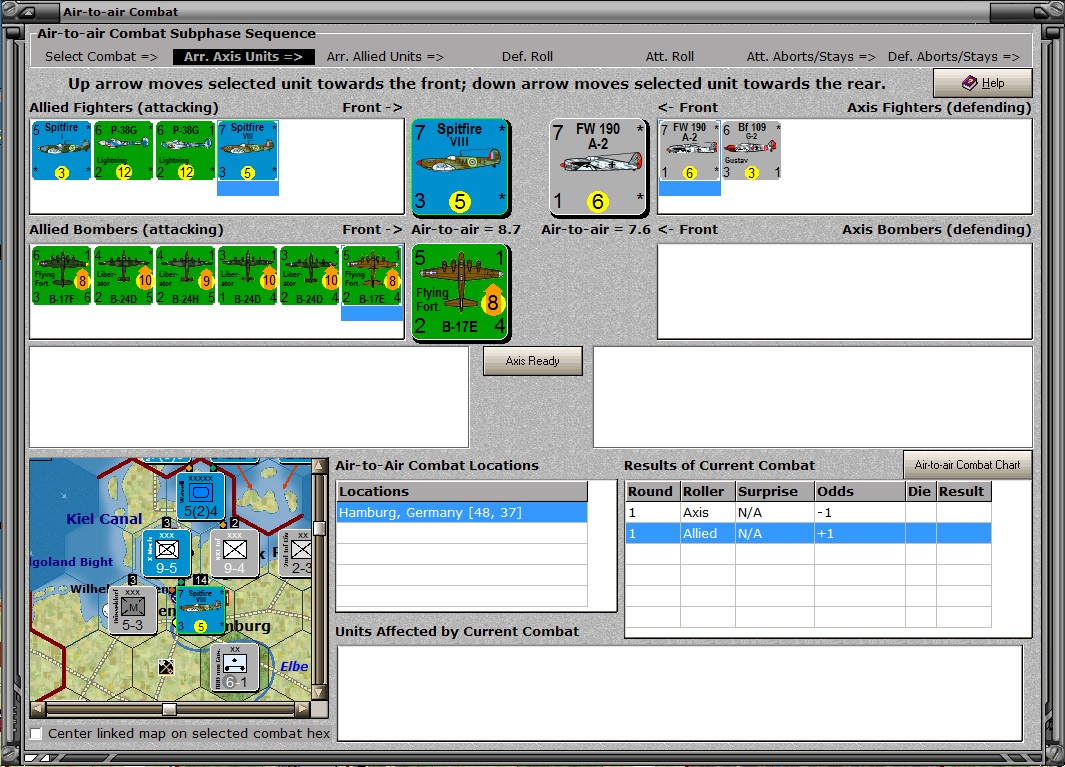This screenshot has width=1065, height=767.
Task: Open Help for air-to-air combat
Action: (x=983, y=83)
